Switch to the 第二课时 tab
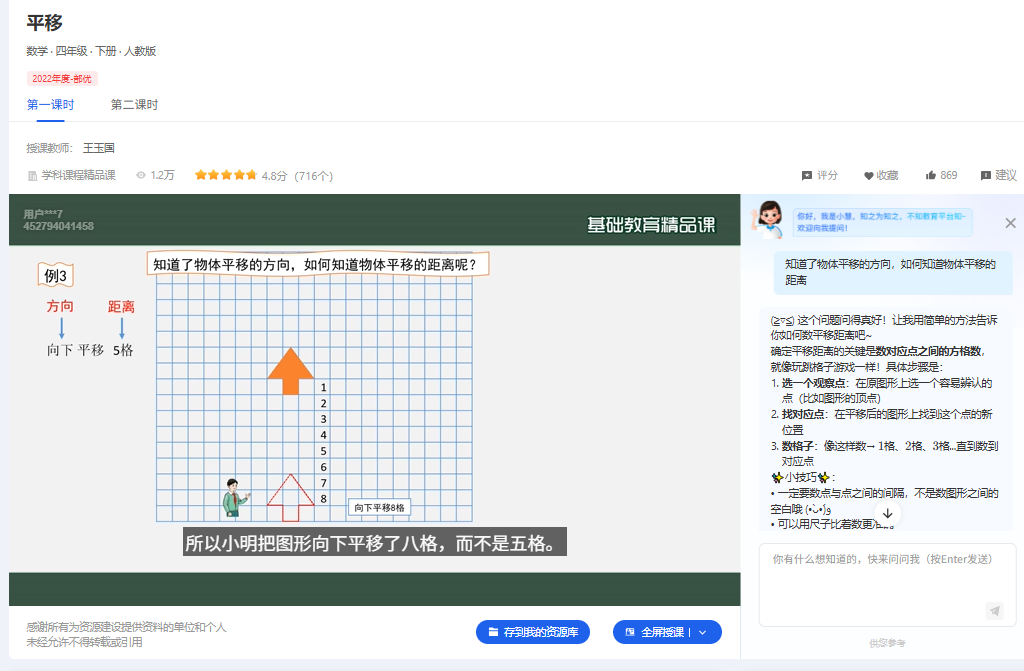This screenshot has width=1024, height=671. [133, 104]
